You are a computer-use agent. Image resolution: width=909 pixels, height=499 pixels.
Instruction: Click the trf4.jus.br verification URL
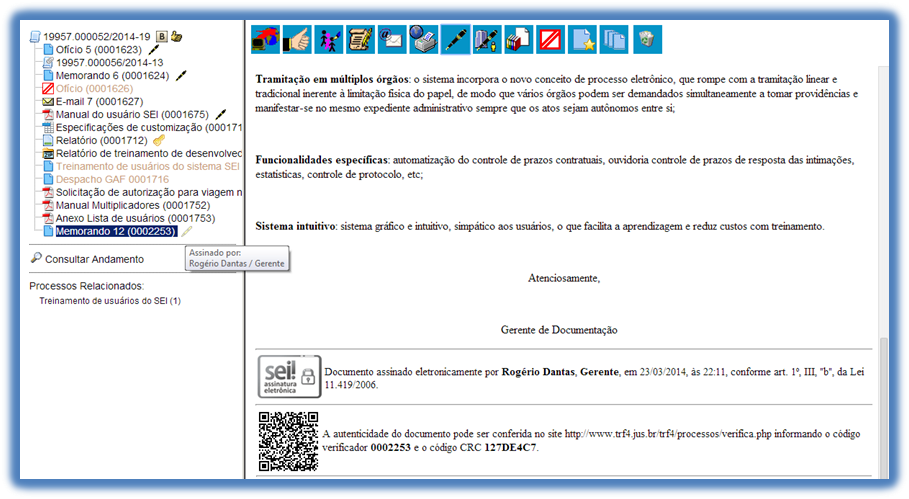coord(668,434)
